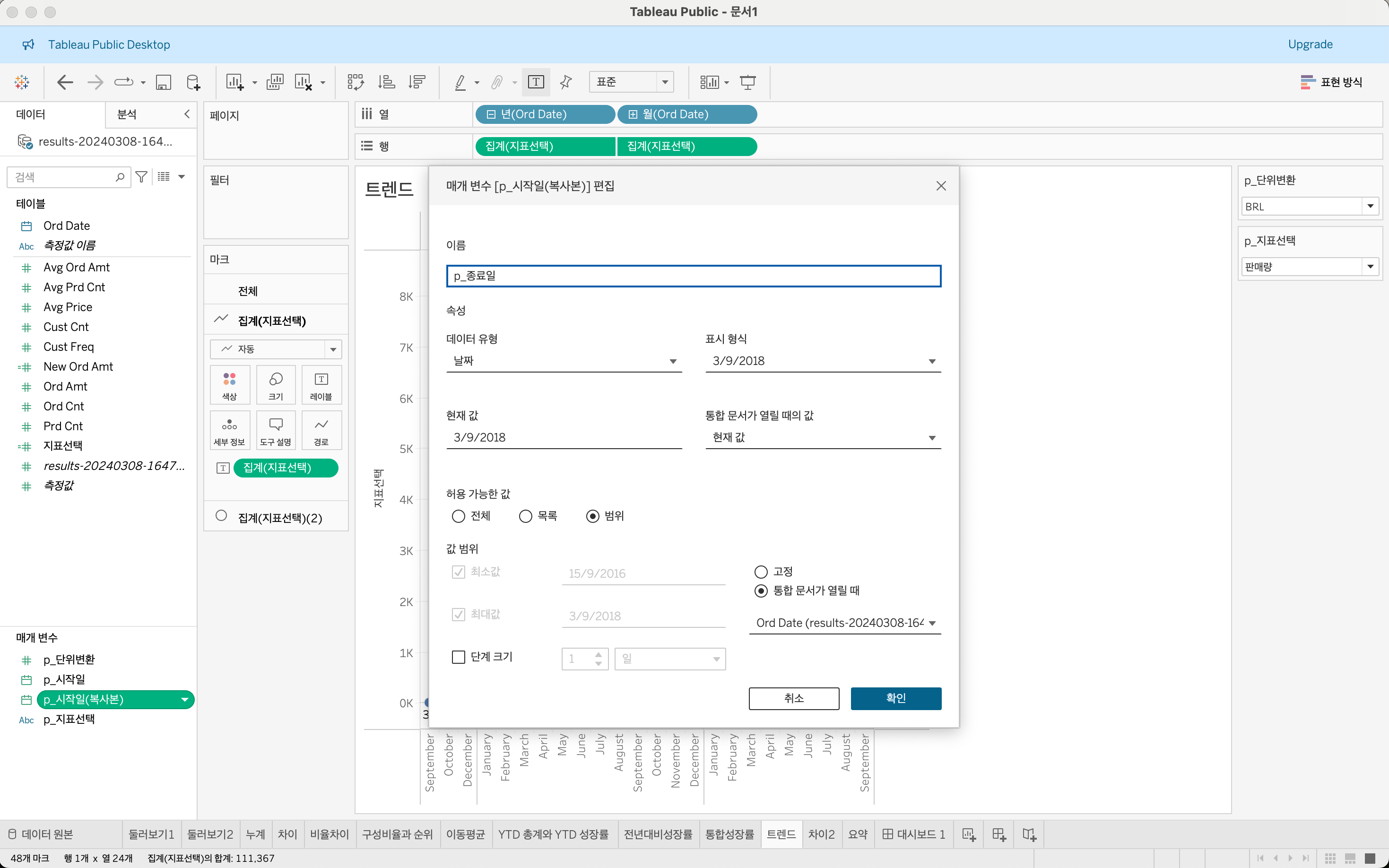Open the Color marks card button
1389x868 pixels.
[230, 385]
